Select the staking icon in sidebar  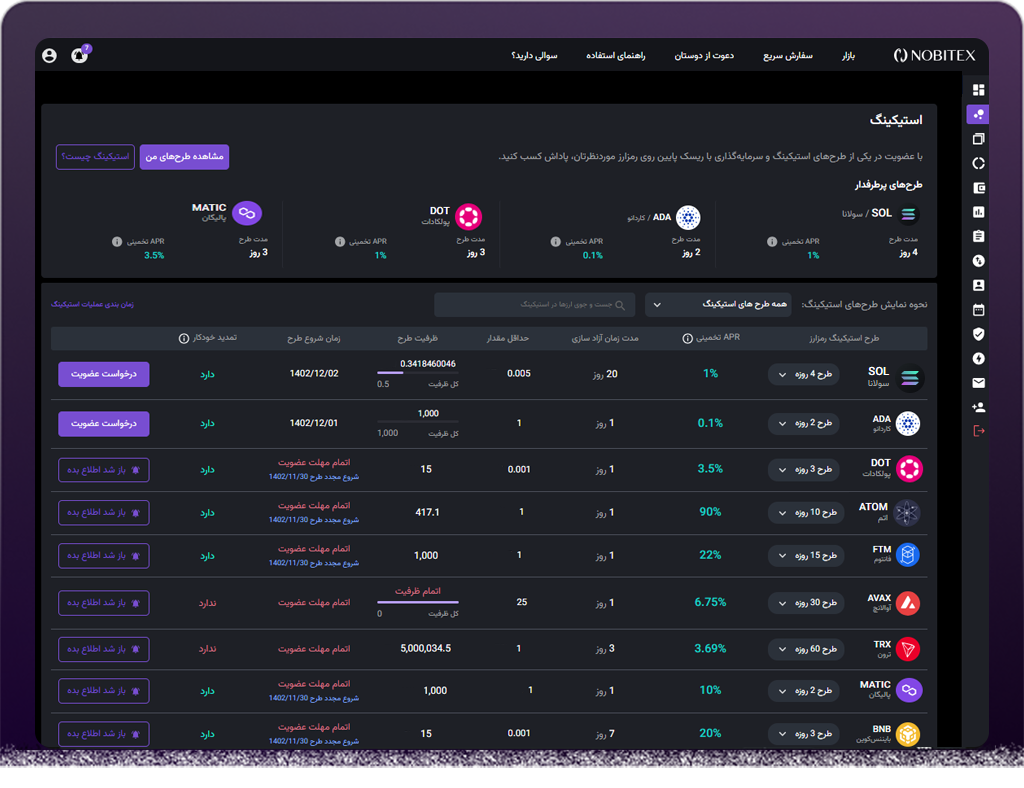[x=978, y=114]
